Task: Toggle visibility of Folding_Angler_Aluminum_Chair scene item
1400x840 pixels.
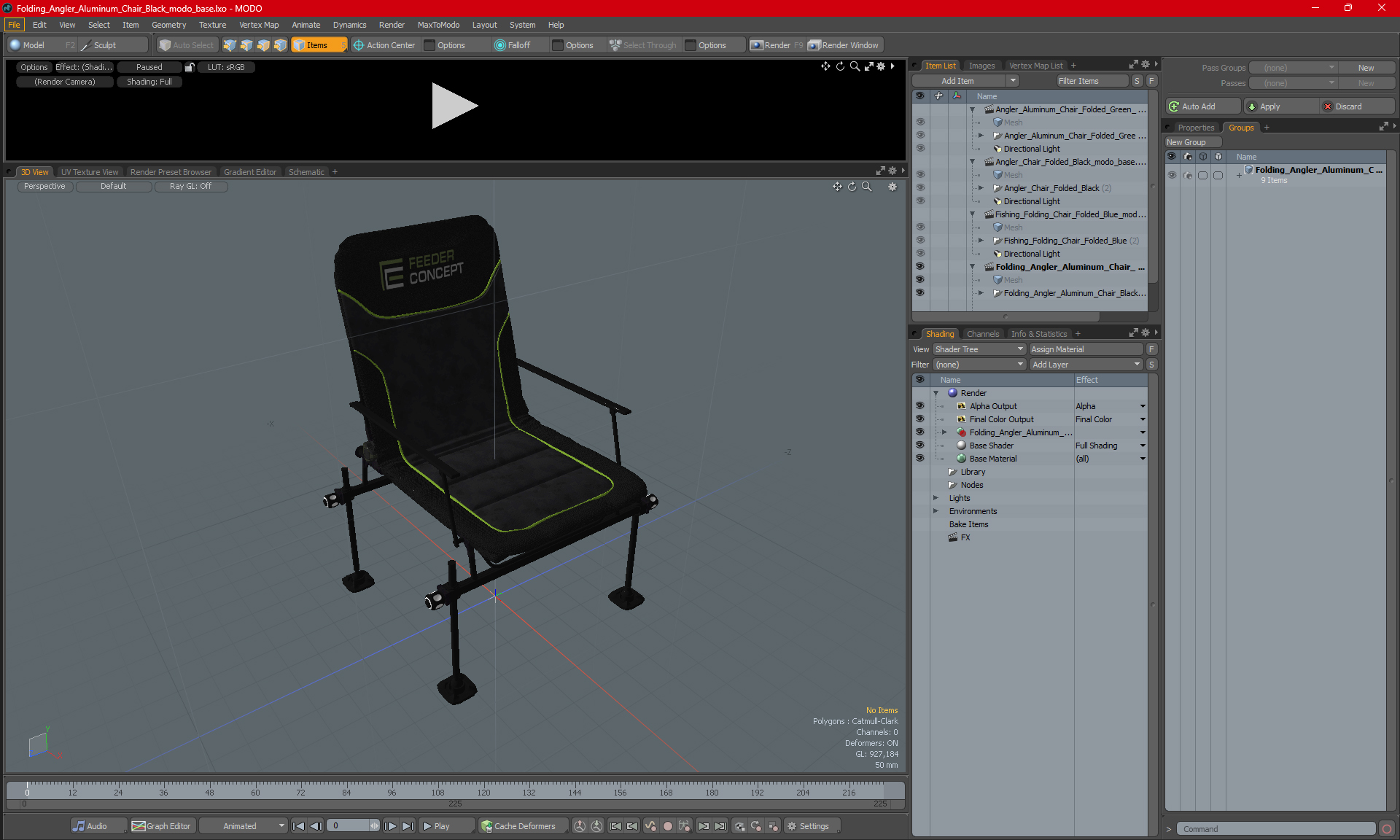Action: (920, 267)
